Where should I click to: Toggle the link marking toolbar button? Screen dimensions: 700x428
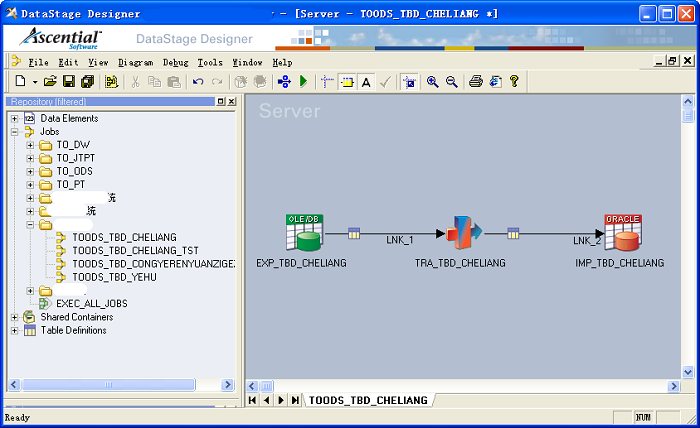(347, 81)
